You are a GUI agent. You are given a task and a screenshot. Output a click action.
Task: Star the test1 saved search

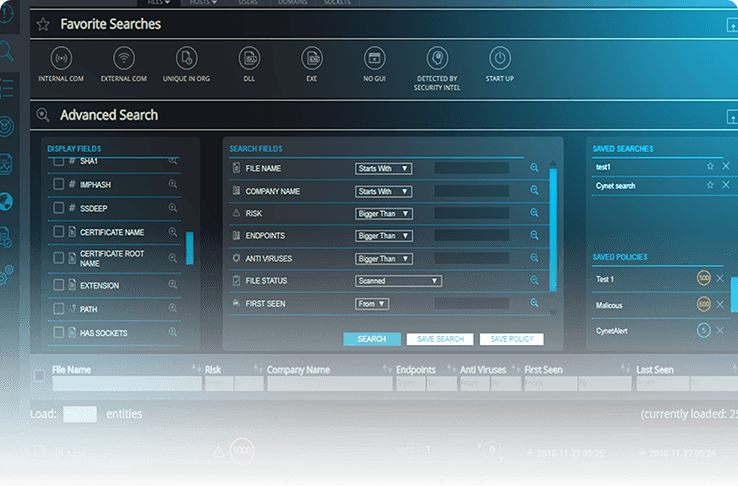pyautogui.click(x=710, y=166)
